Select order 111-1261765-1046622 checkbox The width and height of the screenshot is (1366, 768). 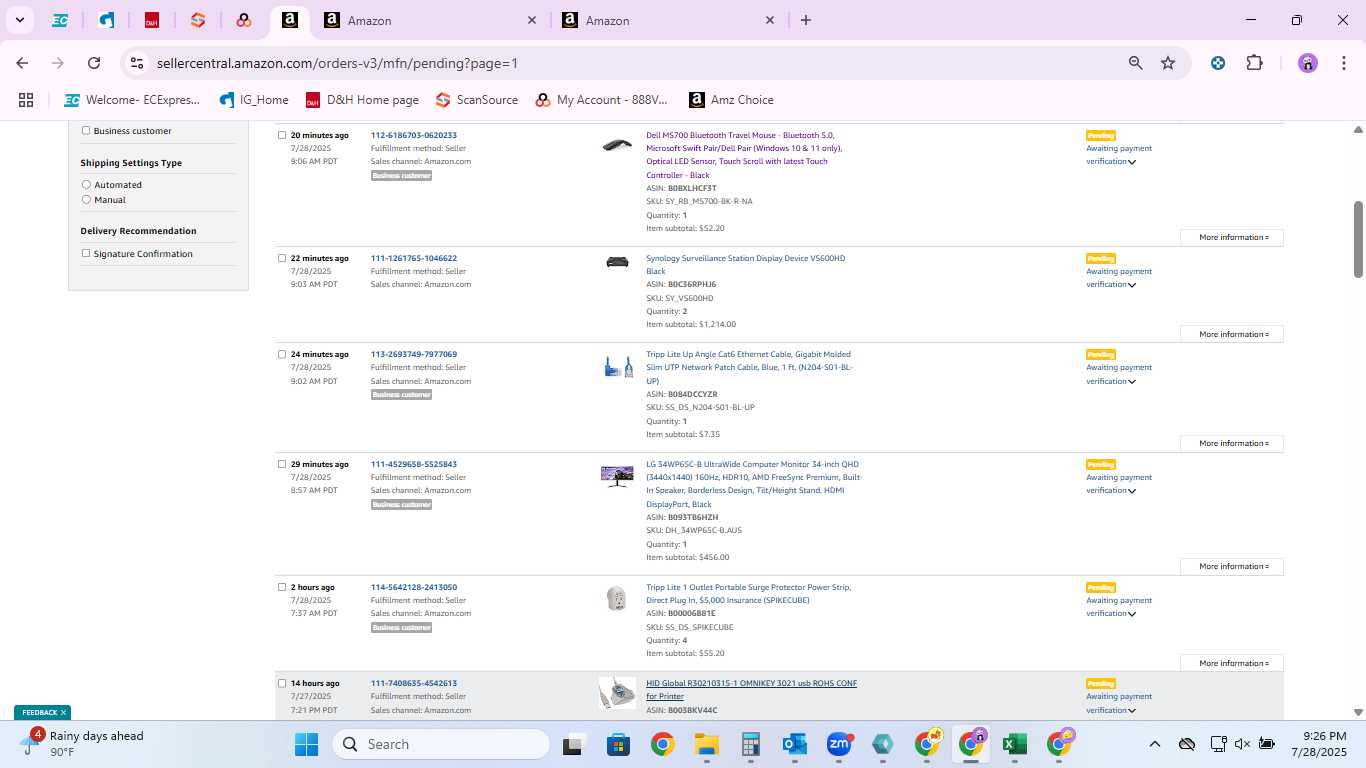pos(282,258)
